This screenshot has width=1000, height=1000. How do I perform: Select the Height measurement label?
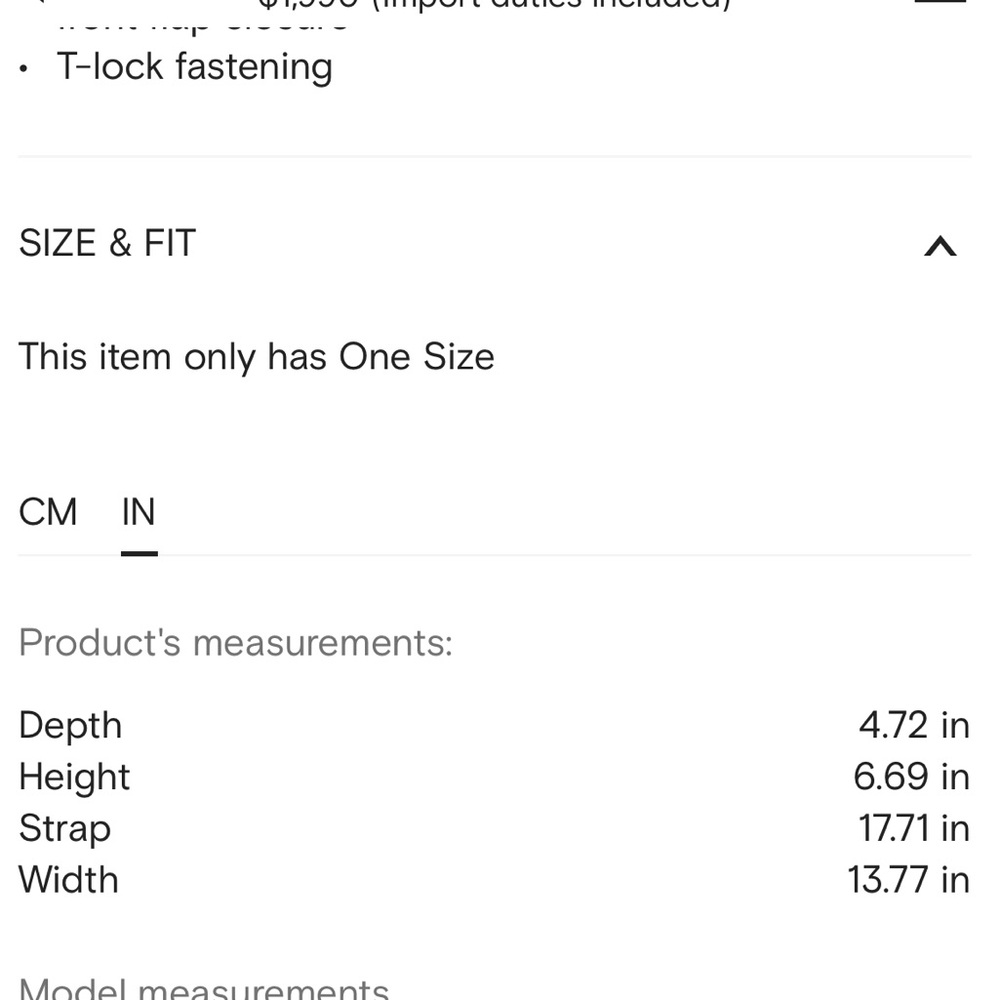click(x=74, y=777)
